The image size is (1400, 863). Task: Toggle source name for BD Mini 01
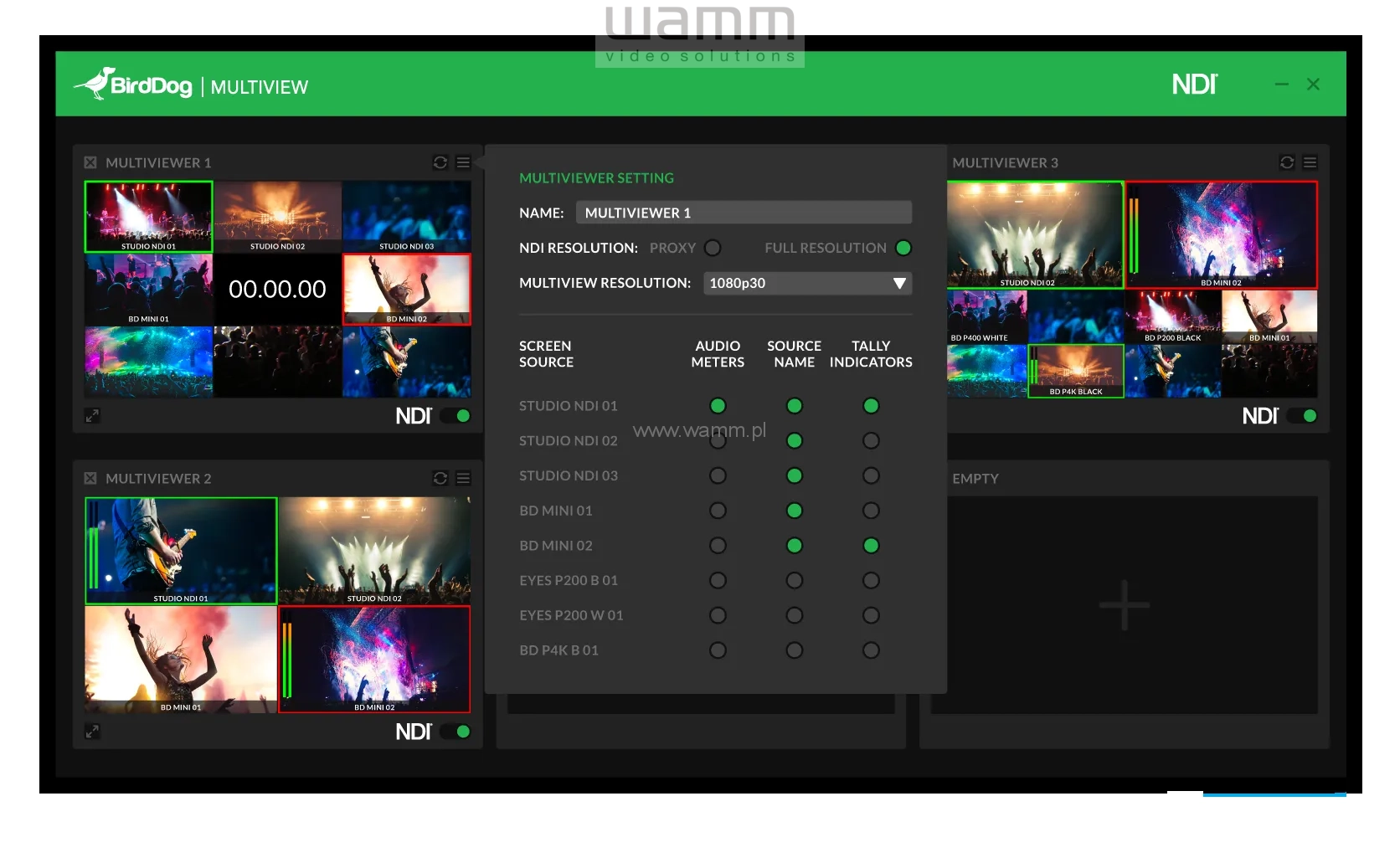click(x=795, y=511)
